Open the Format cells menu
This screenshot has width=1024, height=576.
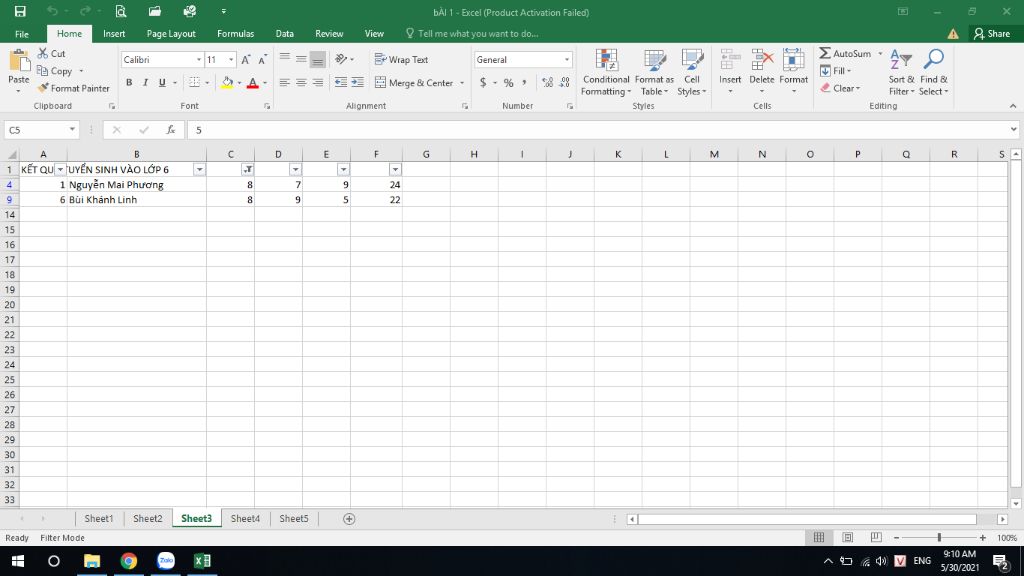point(793,72)
